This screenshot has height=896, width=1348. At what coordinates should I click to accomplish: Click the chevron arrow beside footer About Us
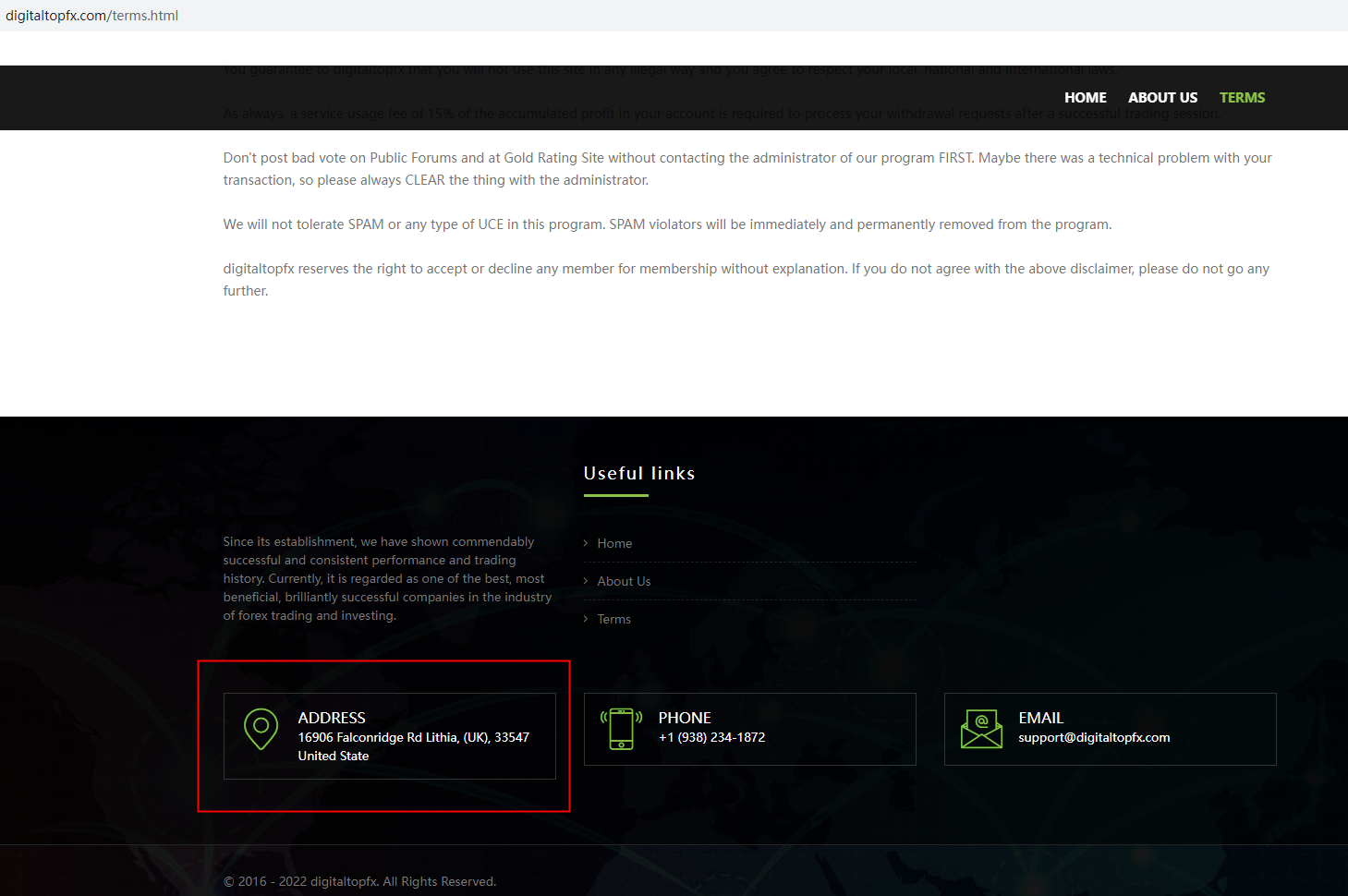(586, 581)
